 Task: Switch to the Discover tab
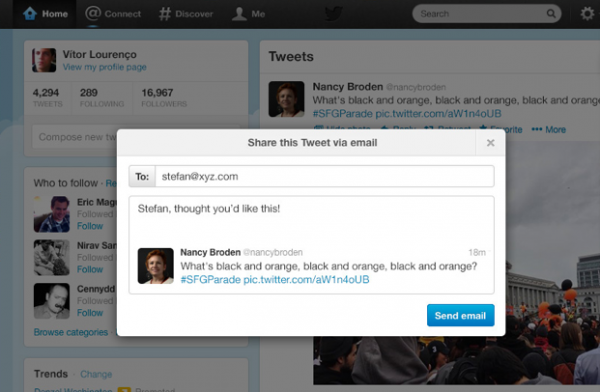pyautogui.click(x=186, y=14)
